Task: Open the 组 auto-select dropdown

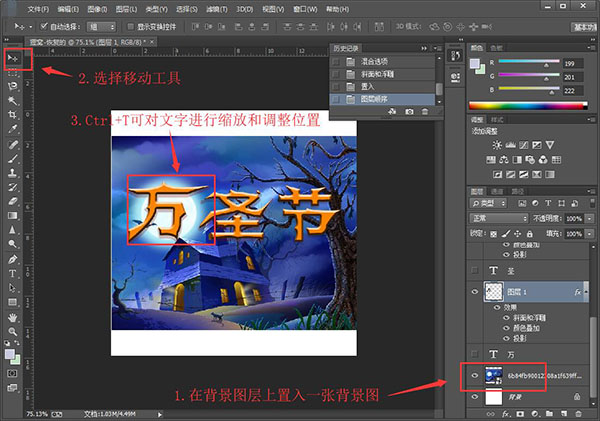Action: click(x=101, y=27)
